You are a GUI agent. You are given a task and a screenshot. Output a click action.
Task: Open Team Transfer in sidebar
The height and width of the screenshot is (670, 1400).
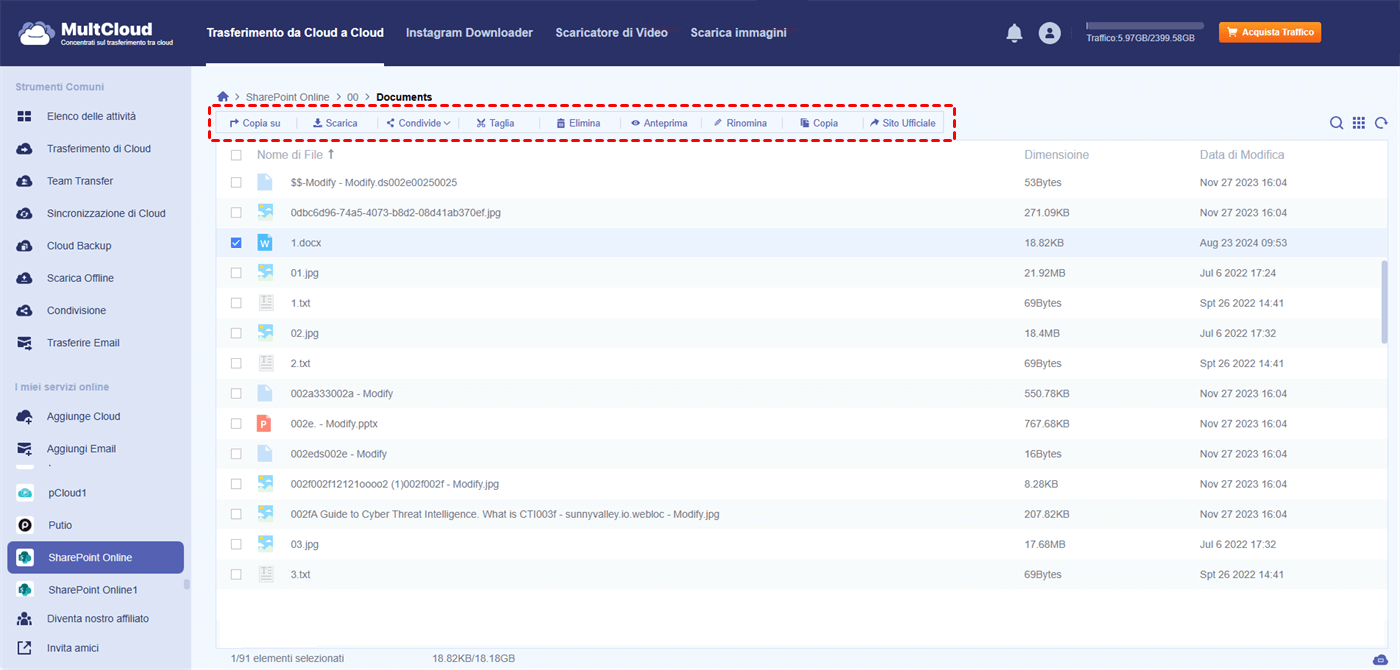click(x=80, y=181)
